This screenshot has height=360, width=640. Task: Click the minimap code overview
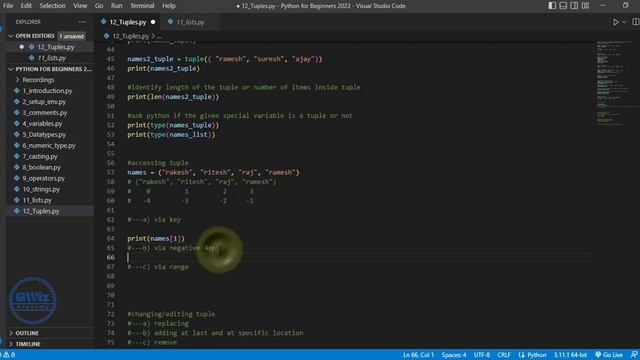click(613, 84)
